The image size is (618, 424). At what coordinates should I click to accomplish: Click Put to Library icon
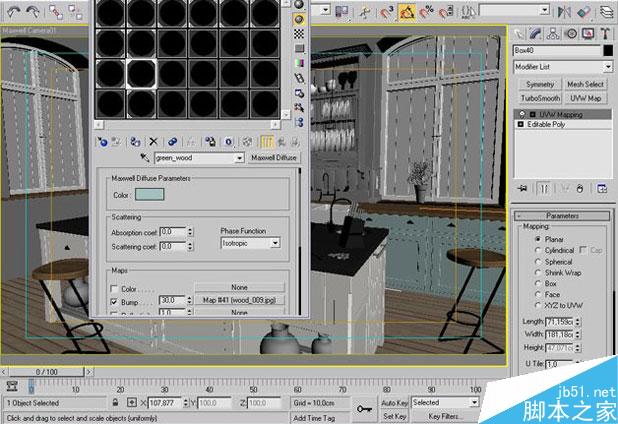tap(210, 141)
